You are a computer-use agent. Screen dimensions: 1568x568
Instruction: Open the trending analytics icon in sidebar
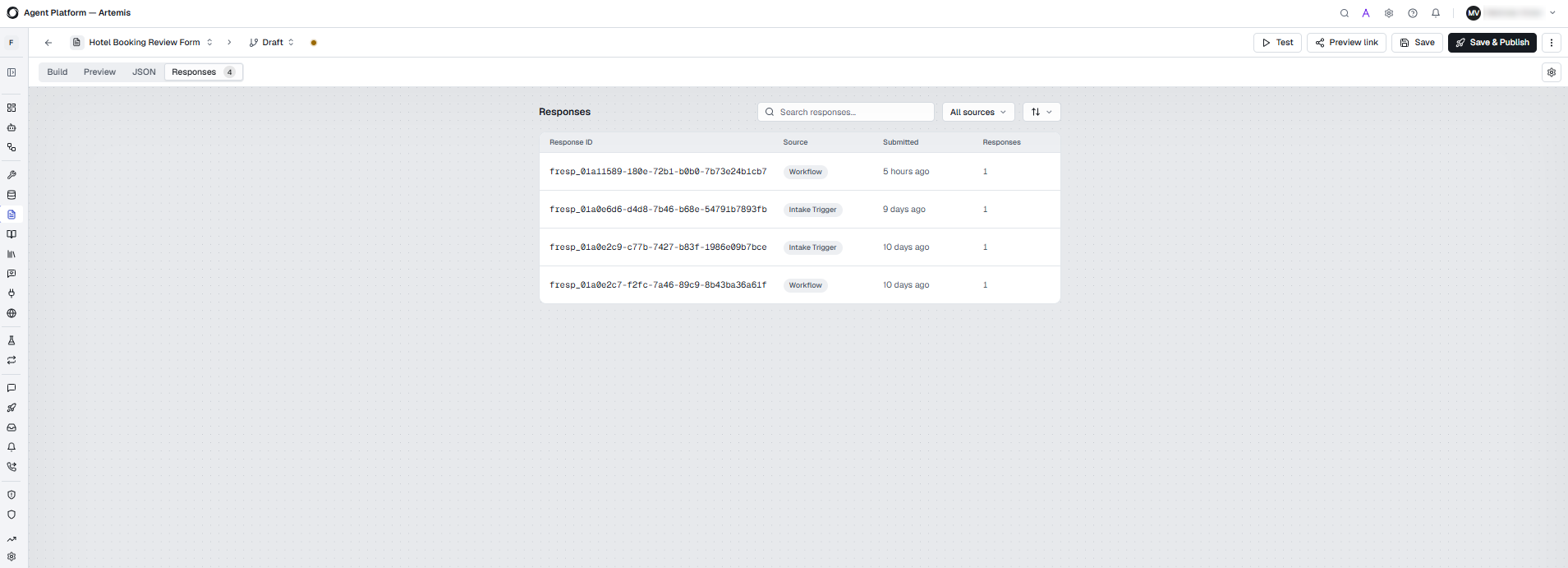point(11,540)
